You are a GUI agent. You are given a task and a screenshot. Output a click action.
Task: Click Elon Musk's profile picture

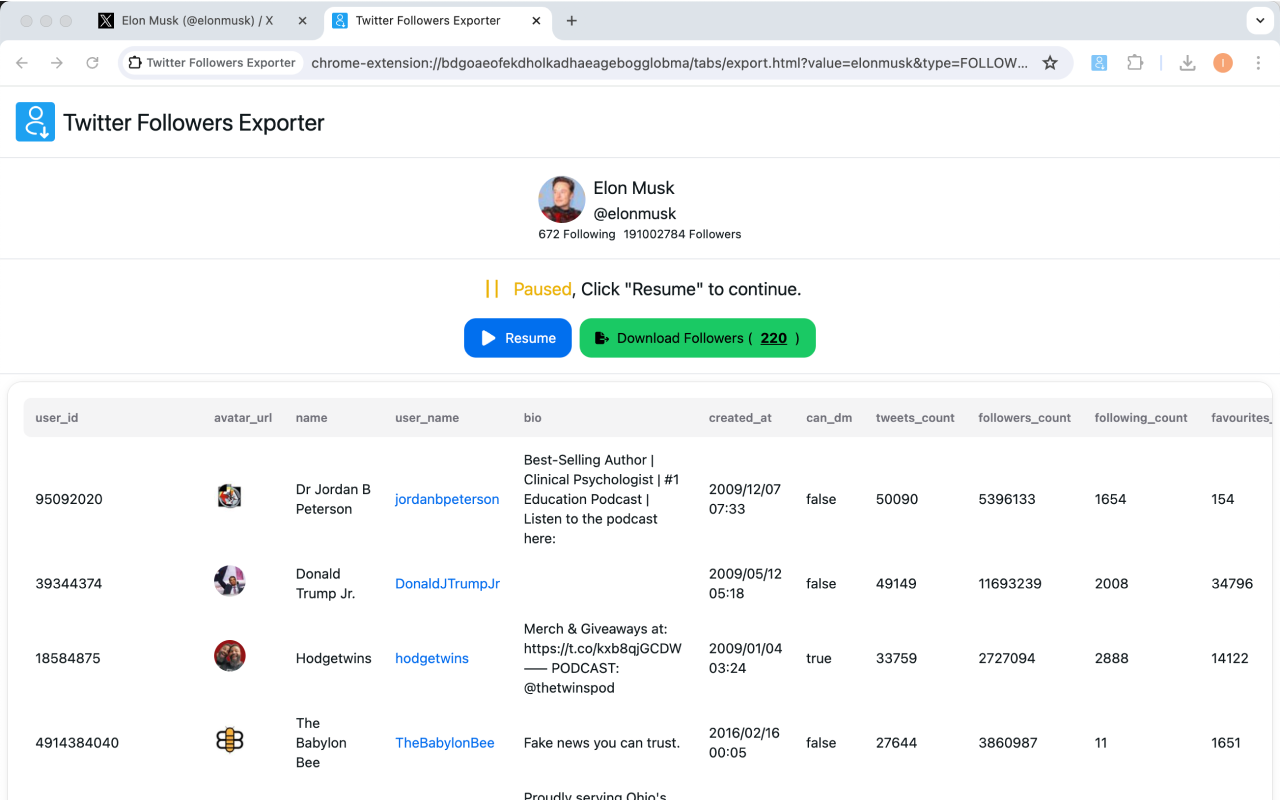[561, 199]
